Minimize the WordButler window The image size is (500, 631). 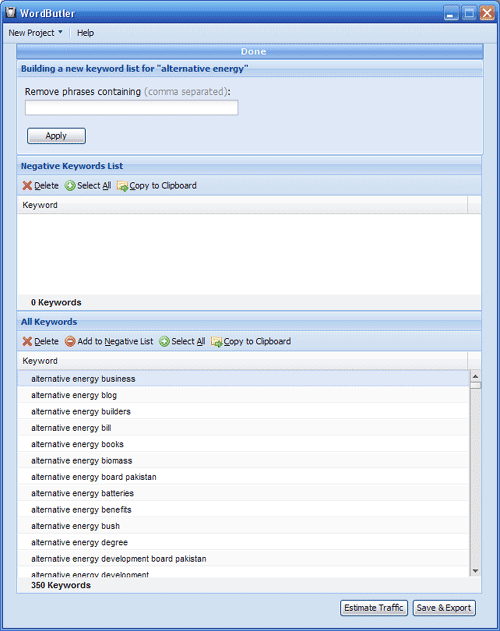[451, 13]
